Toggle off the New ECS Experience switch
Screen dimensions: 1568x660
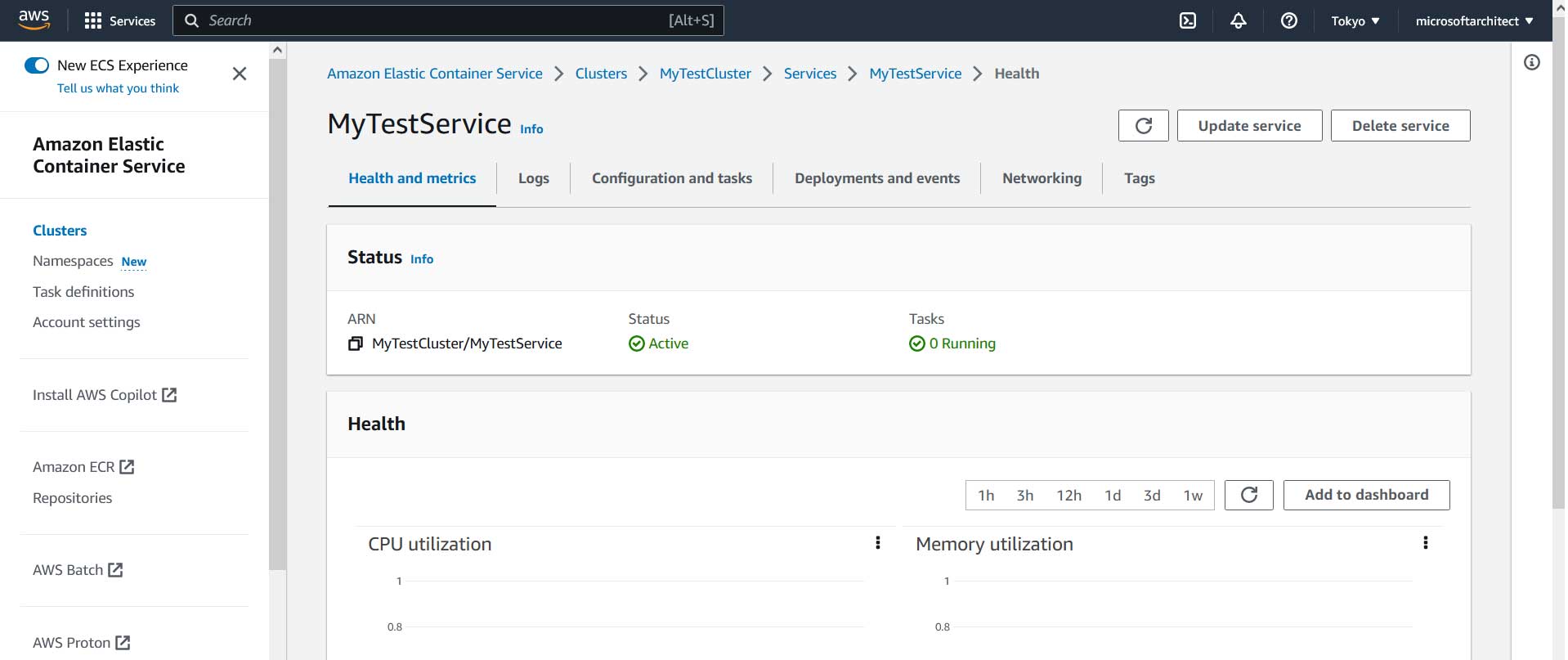click(x=37, y=65)
